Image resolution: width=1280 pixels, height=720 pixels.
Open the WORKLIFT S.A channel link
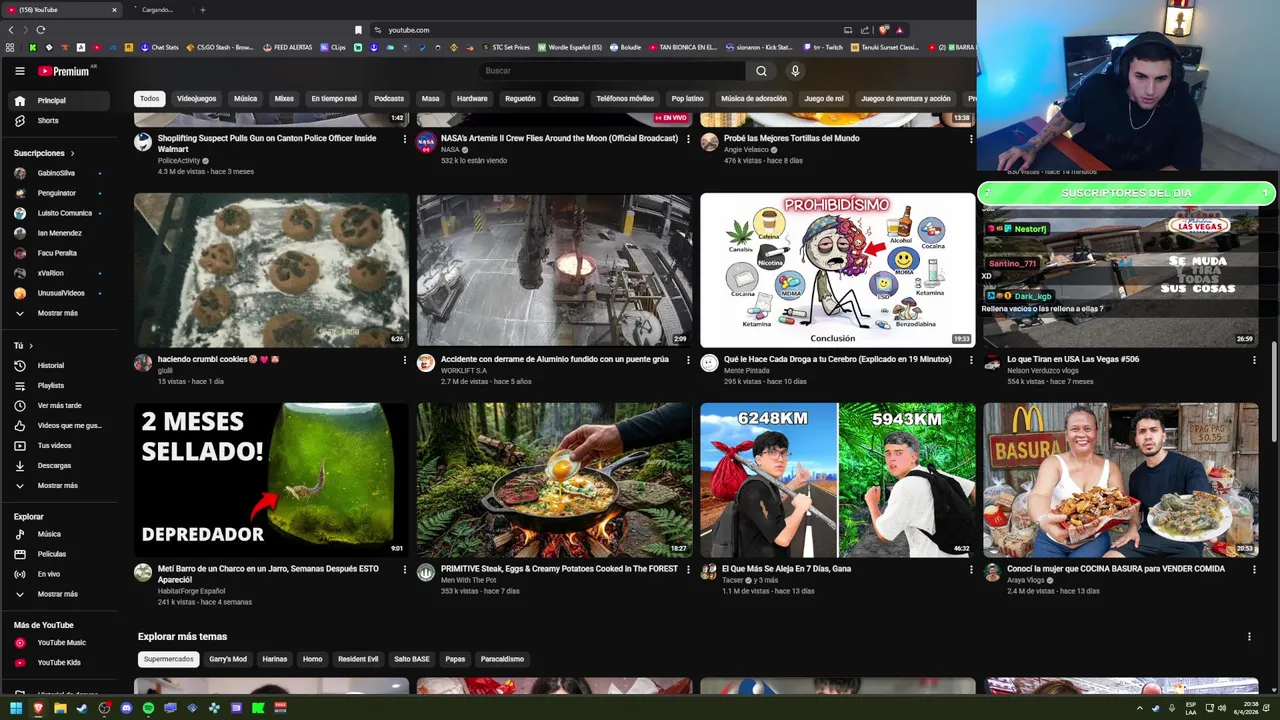tap(464, 371)
